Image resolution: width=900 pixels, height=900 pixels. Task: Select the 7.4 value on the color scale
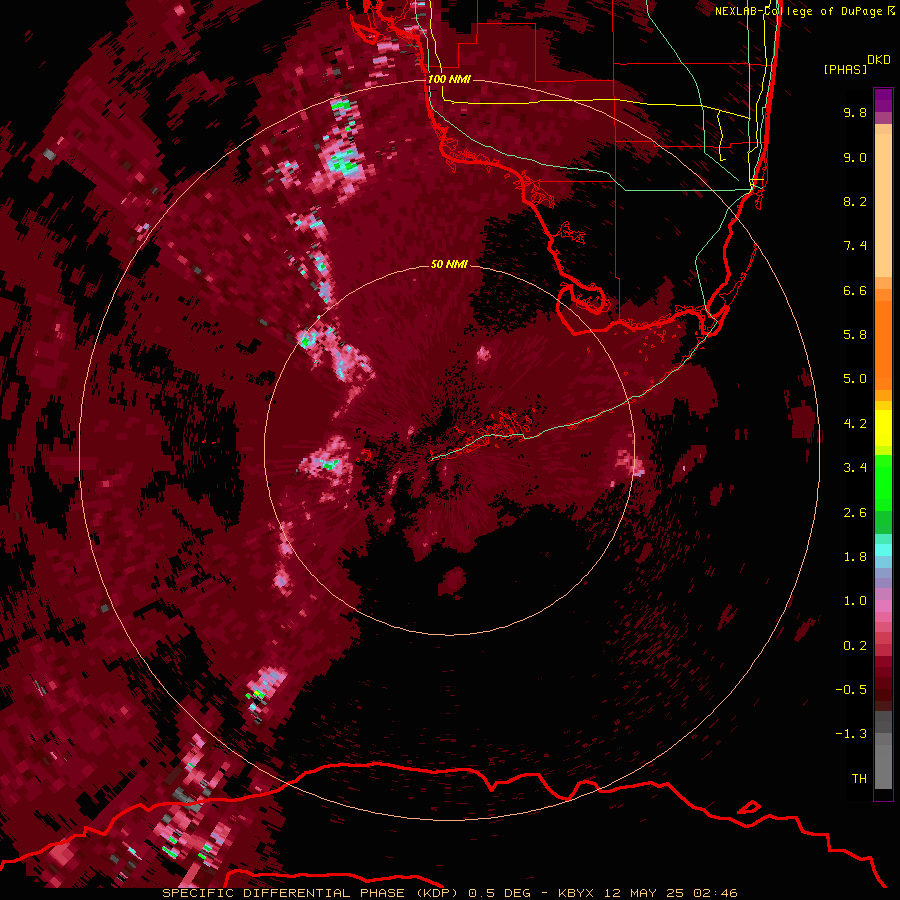(855, 246)
